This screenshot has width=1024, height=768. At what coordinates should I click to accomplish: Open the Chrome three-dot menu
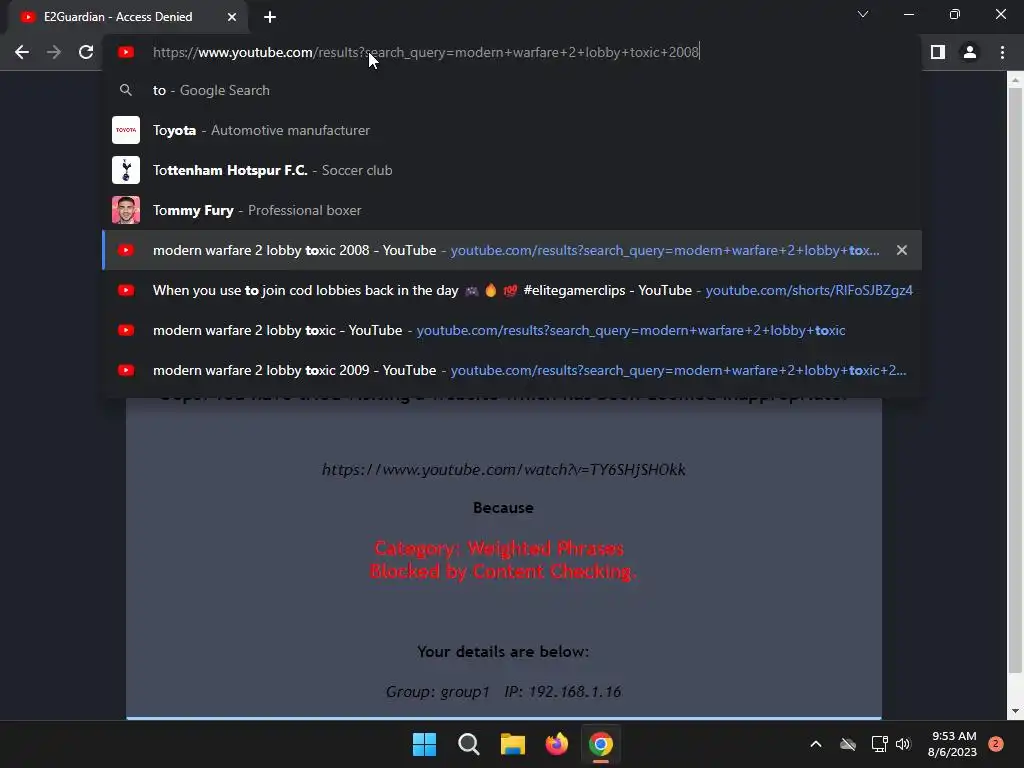click(1002, 52)
